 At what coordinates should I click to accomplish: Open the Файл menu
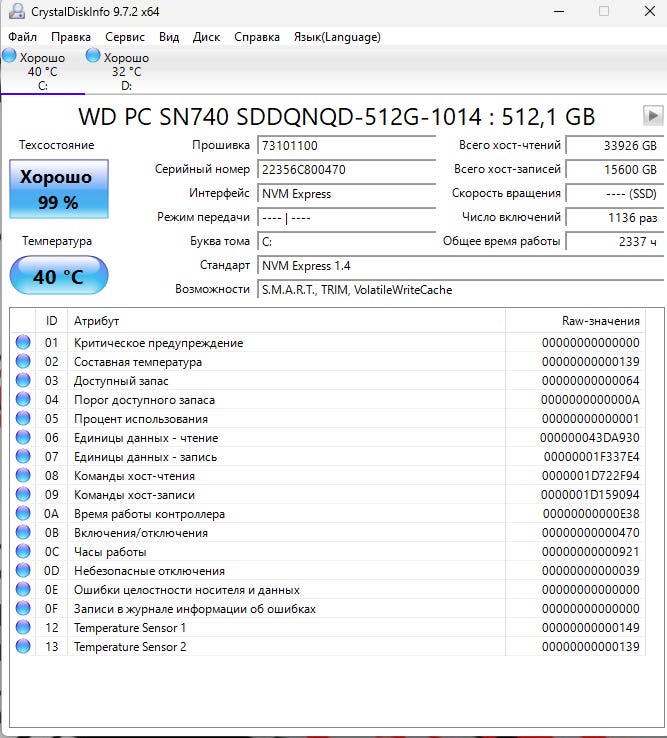[22, 37]
